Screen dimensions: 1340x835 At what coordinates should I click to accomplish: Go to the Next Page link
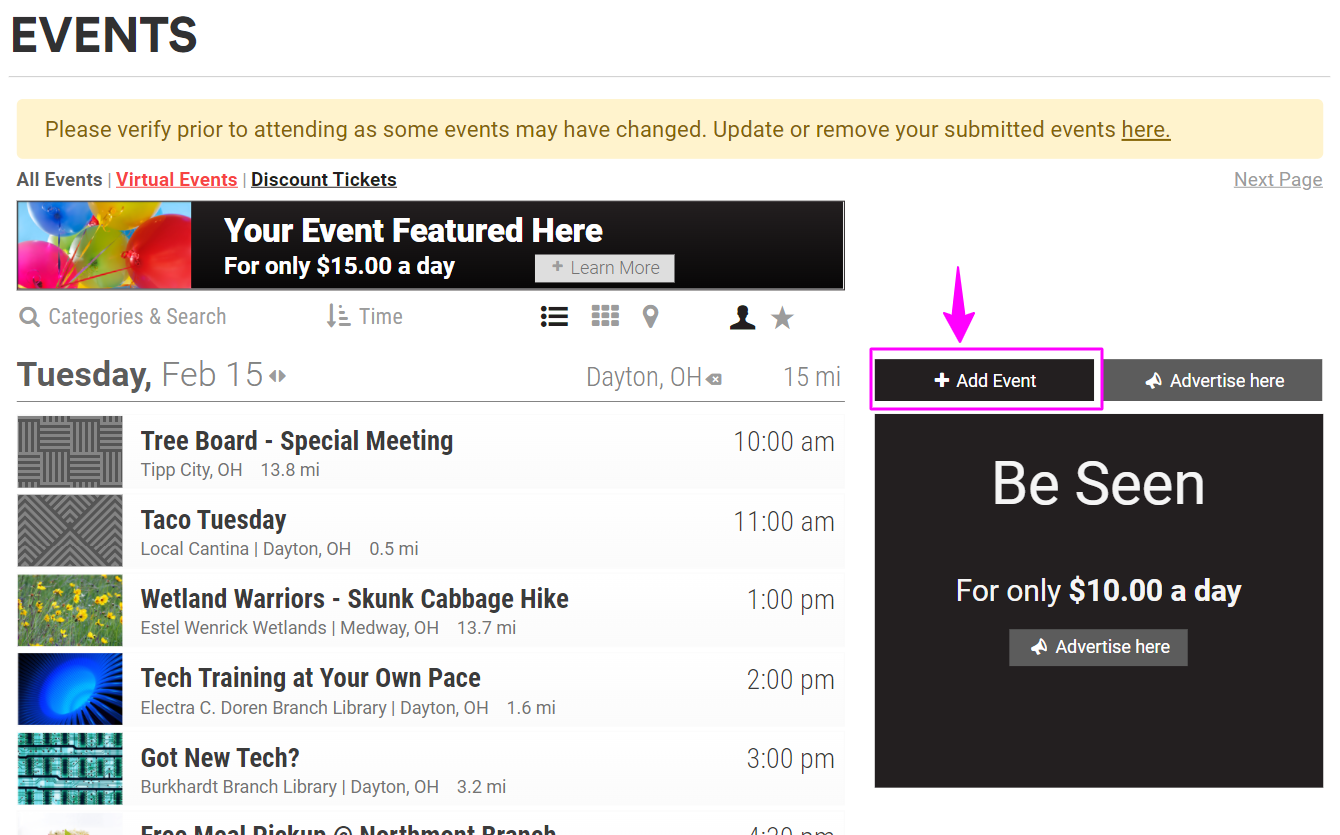click(x=1278, y=180)
